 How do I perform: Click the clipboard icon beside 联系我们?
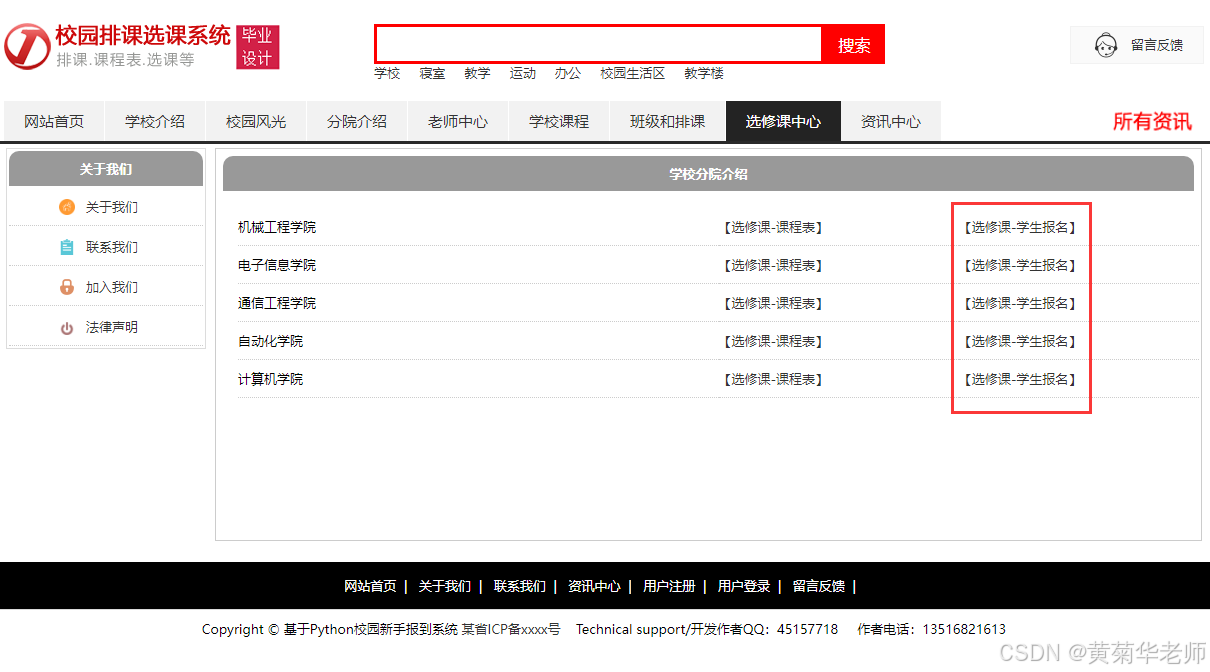click(67, 247)
